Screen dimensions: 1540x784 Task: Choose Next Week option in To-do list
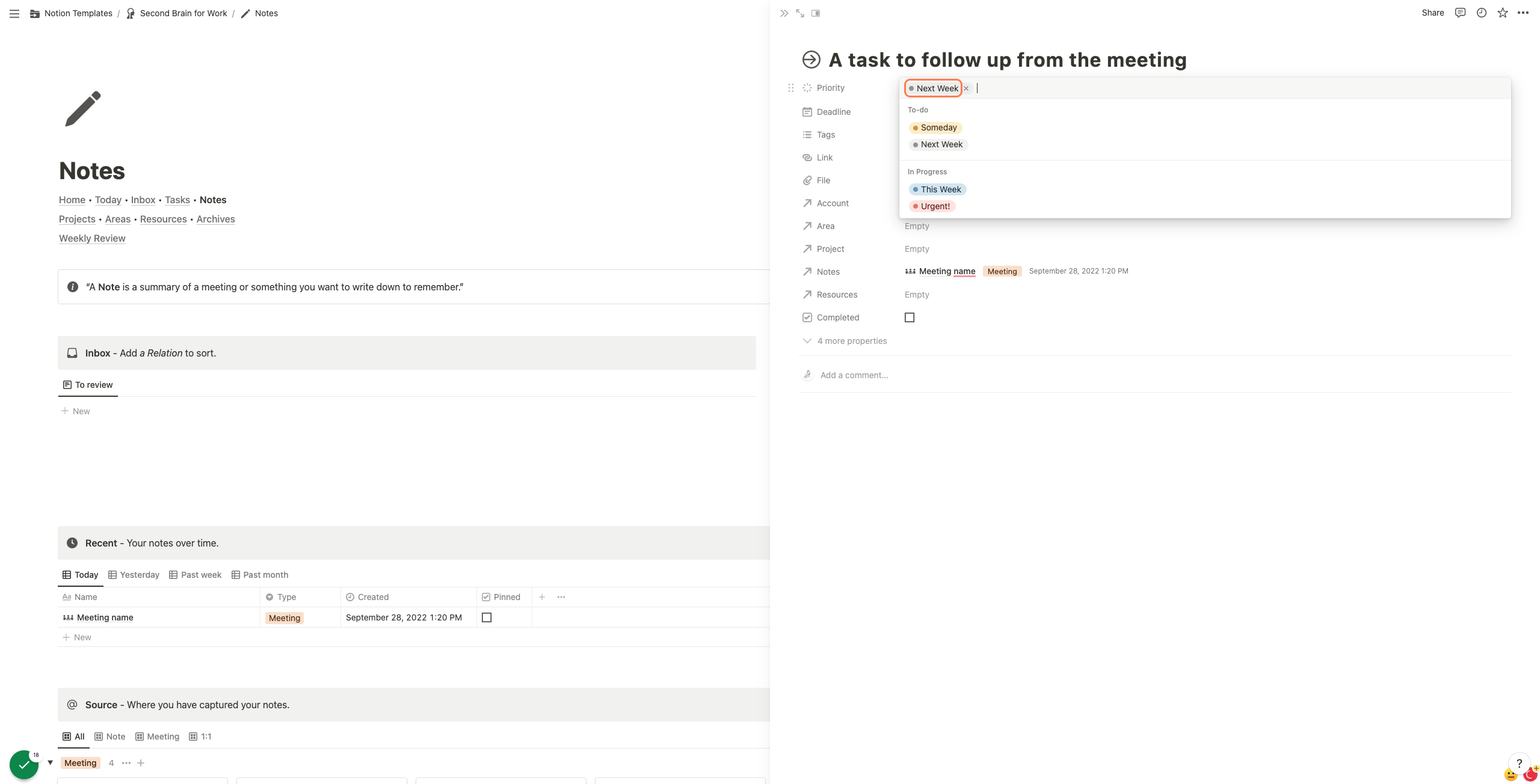pyautogui.click(x=938, y=144)
